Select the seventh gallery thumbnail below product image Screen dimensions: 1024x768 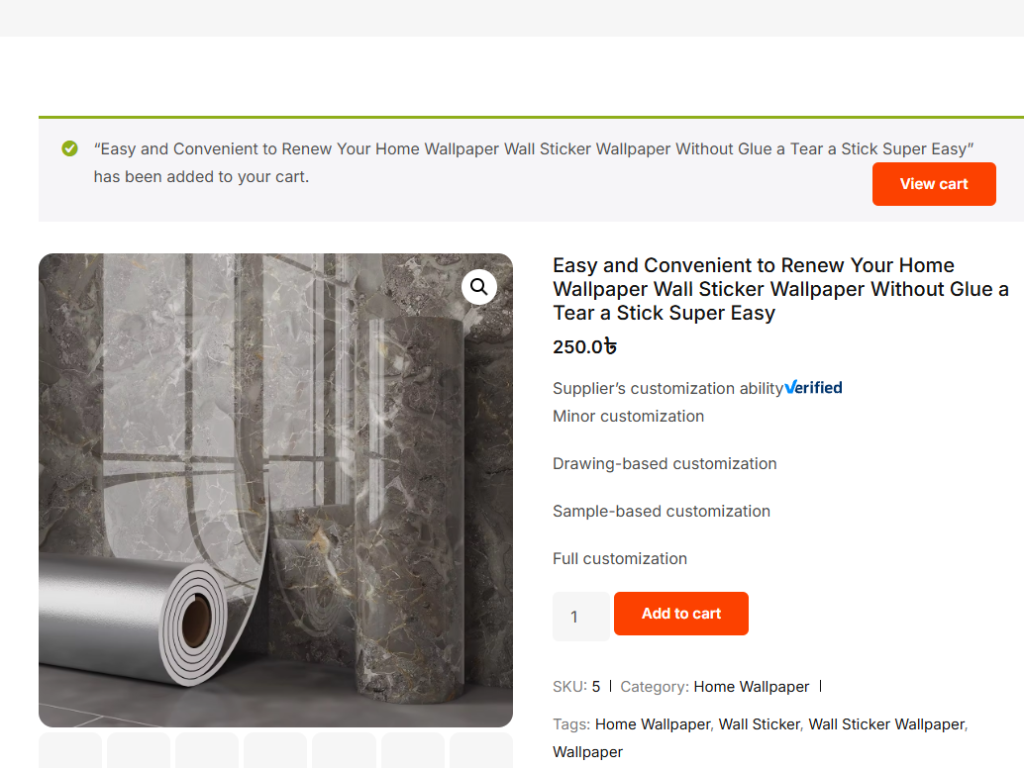click(x=481, y=751)
